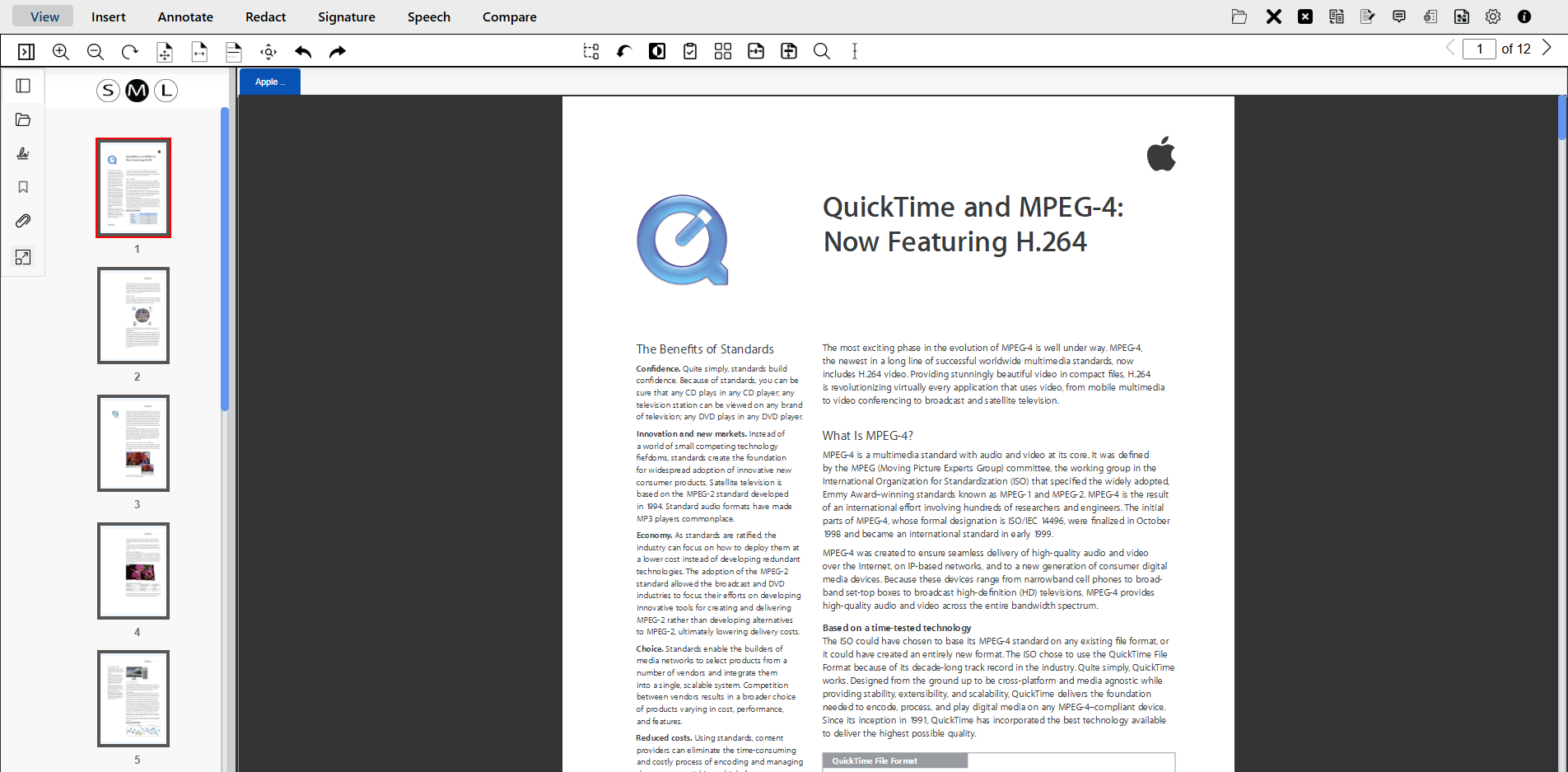Viewport: 1568px width, 772px height.
Task: Rotate the page clockwise
Action: point(129,51)
